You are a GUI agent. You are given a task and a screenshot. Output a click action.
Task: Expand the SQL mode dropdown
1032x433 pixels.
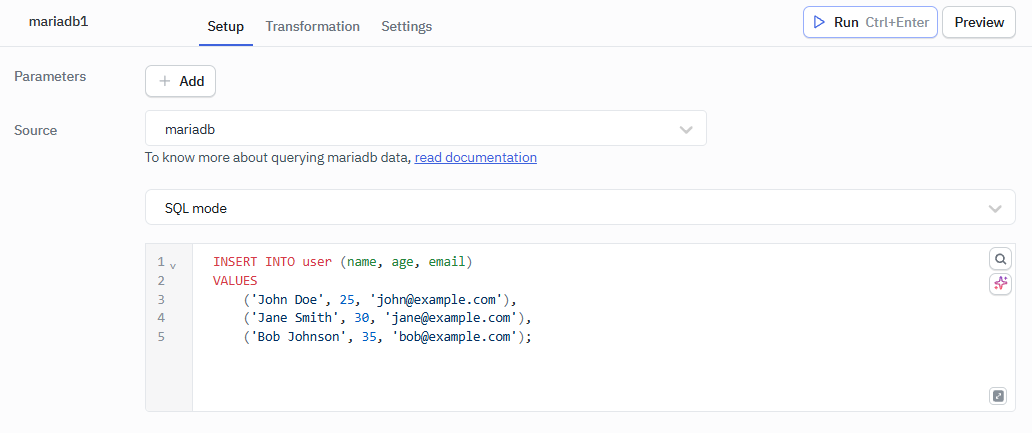pyautogui.click(x=580, y=208)
